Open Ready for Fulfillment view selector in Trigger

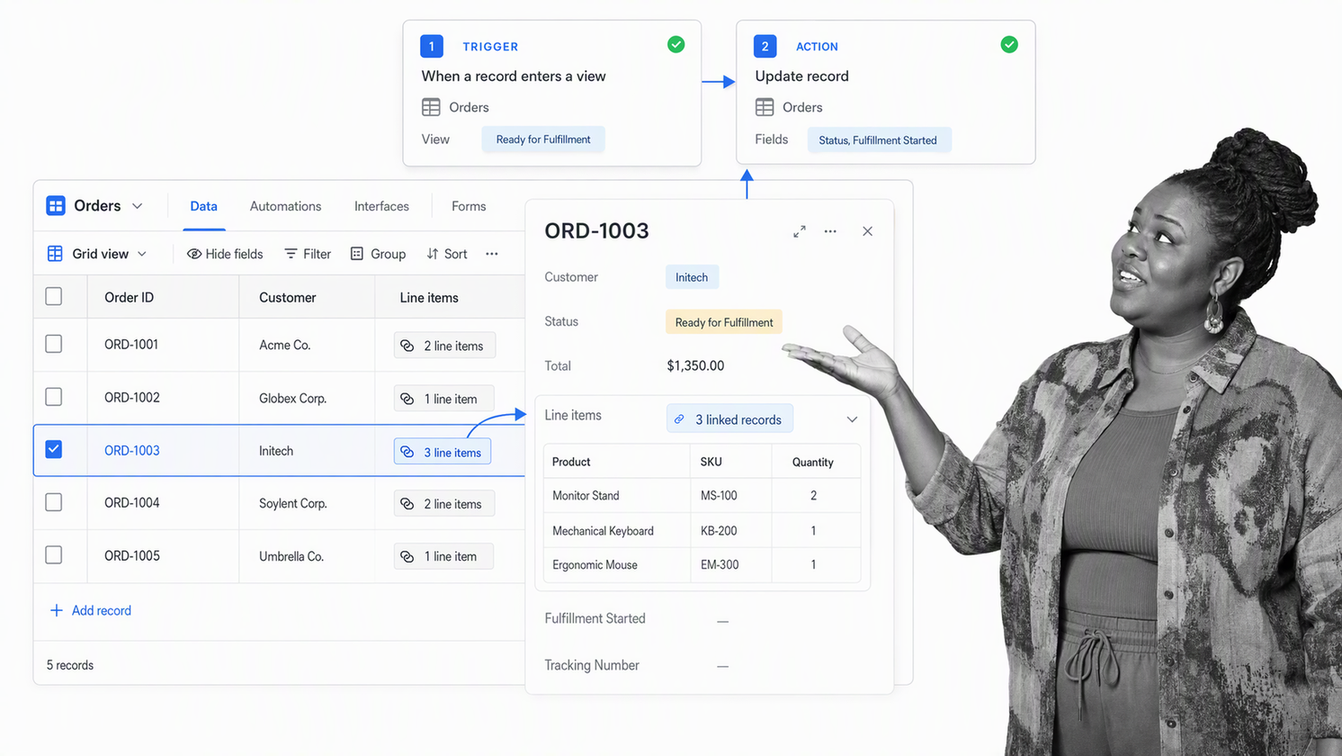543,139
